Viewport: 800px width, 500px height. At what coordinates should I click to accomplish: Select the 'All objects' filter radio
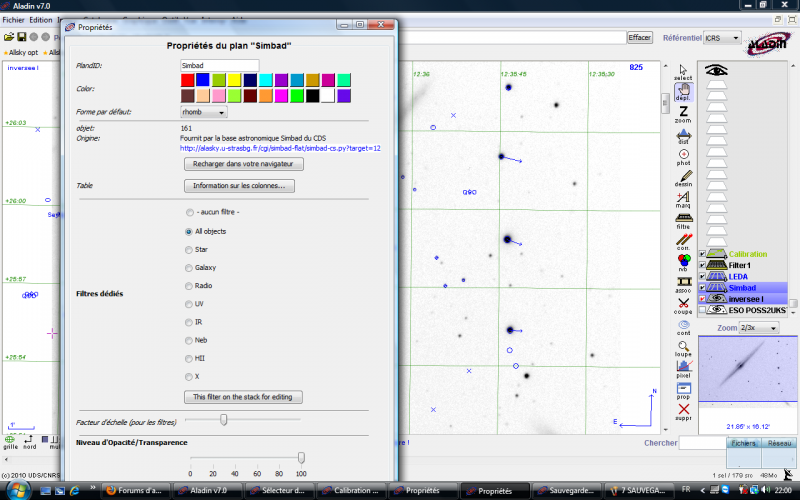tap(189, 232)
